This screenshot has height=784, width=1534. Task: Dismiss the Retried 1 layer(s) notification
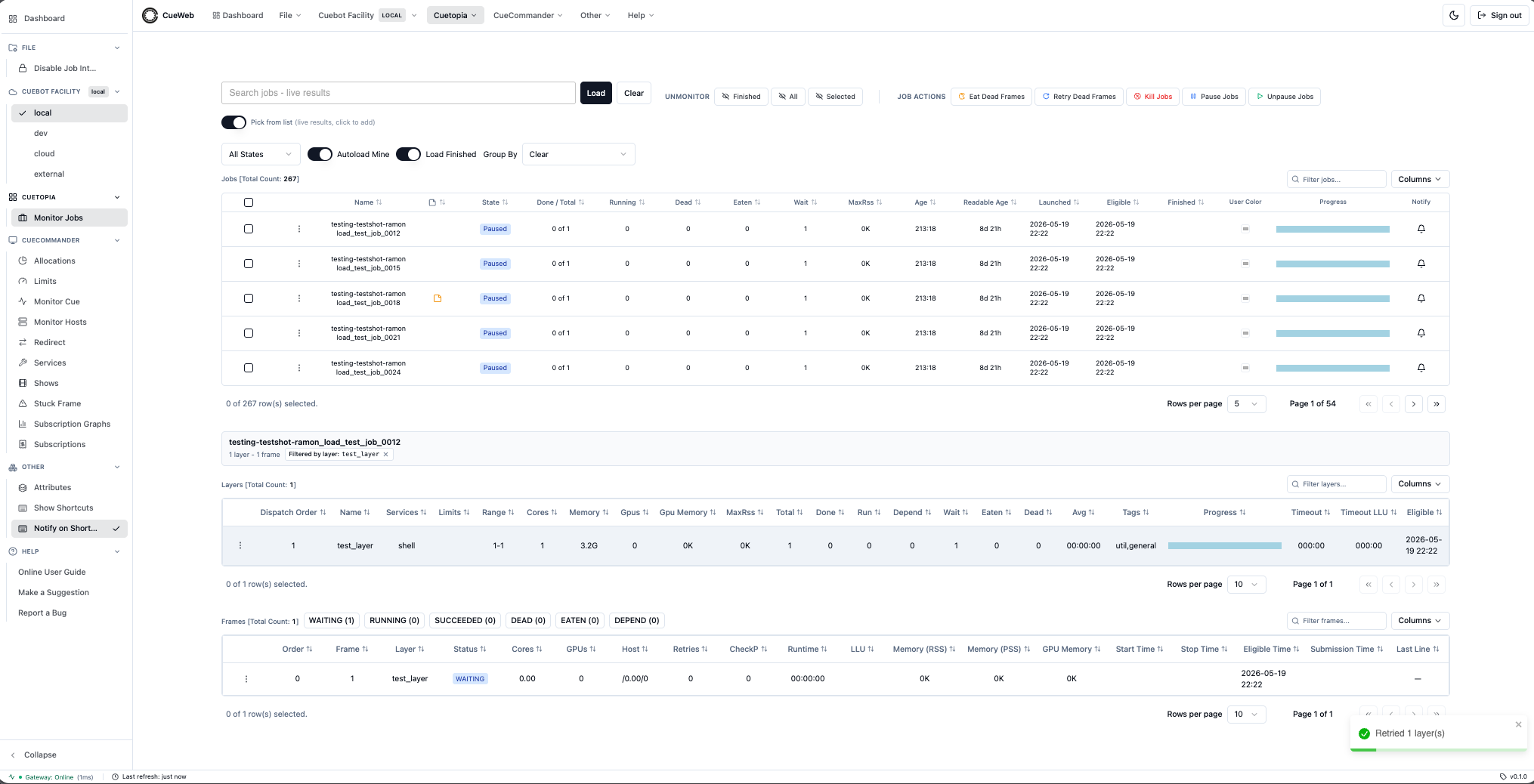pos(1518,724)
